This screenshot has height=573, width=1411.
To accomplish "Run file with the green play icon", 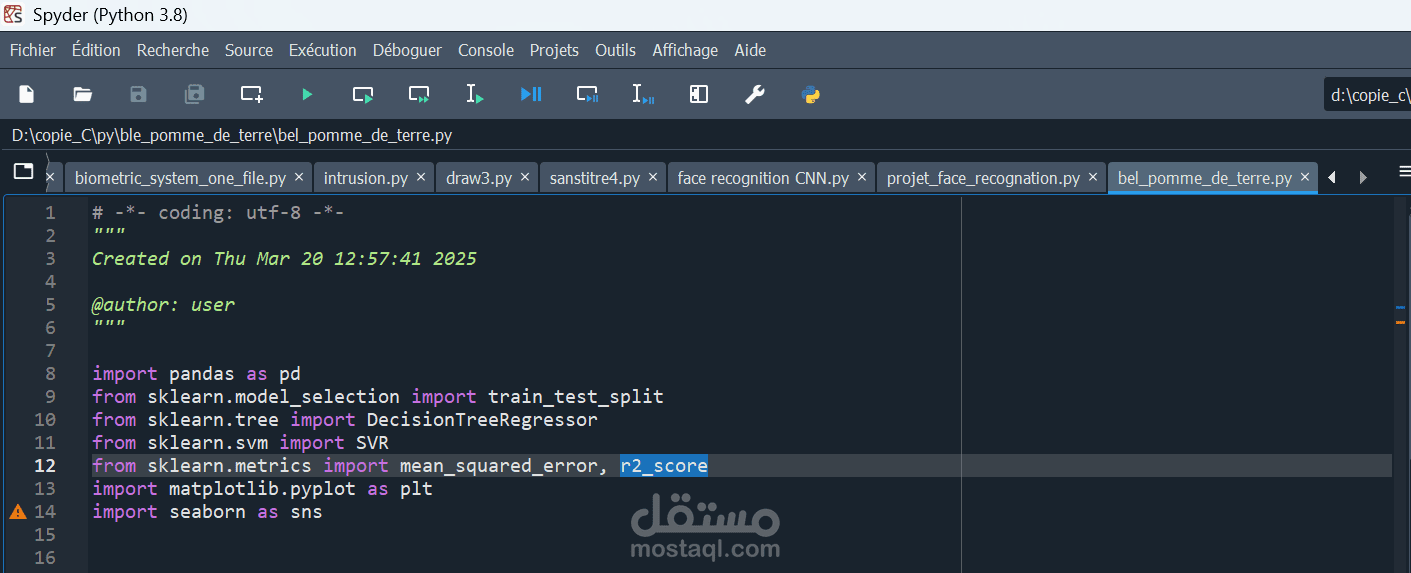I will pos(307,94).
